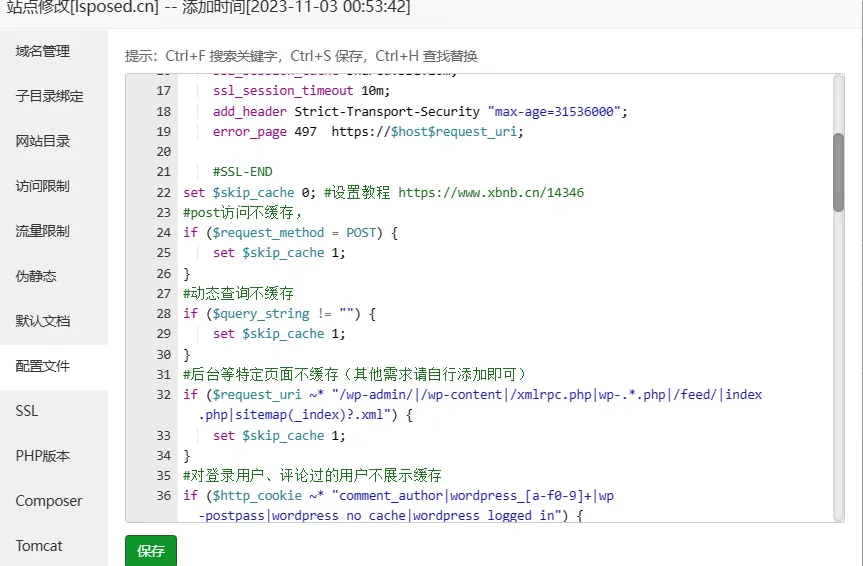Click the #post访问不缓存 comment
Viewport: 863px width, 566px height.
[243, 213]
